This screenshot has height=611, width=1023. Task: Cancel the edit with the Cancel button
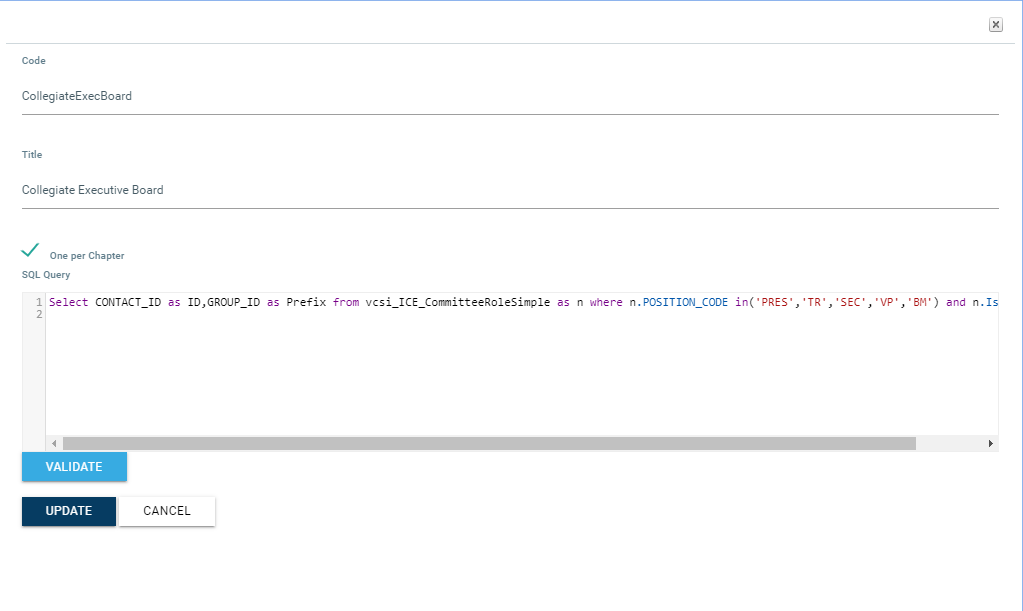(x=167, y=511)
